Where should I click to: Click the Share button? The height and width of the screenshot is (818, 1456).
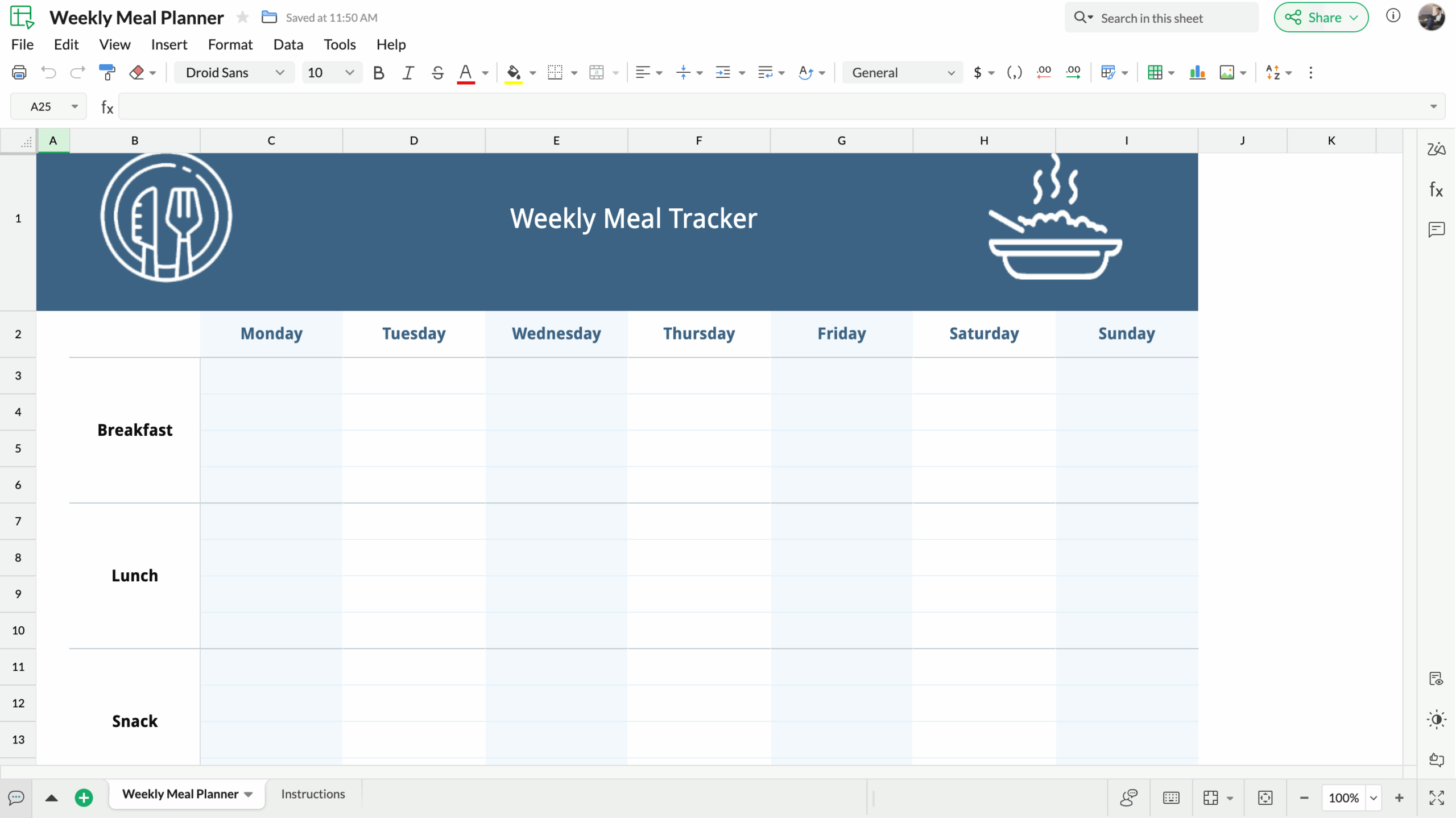[1321, 17]
